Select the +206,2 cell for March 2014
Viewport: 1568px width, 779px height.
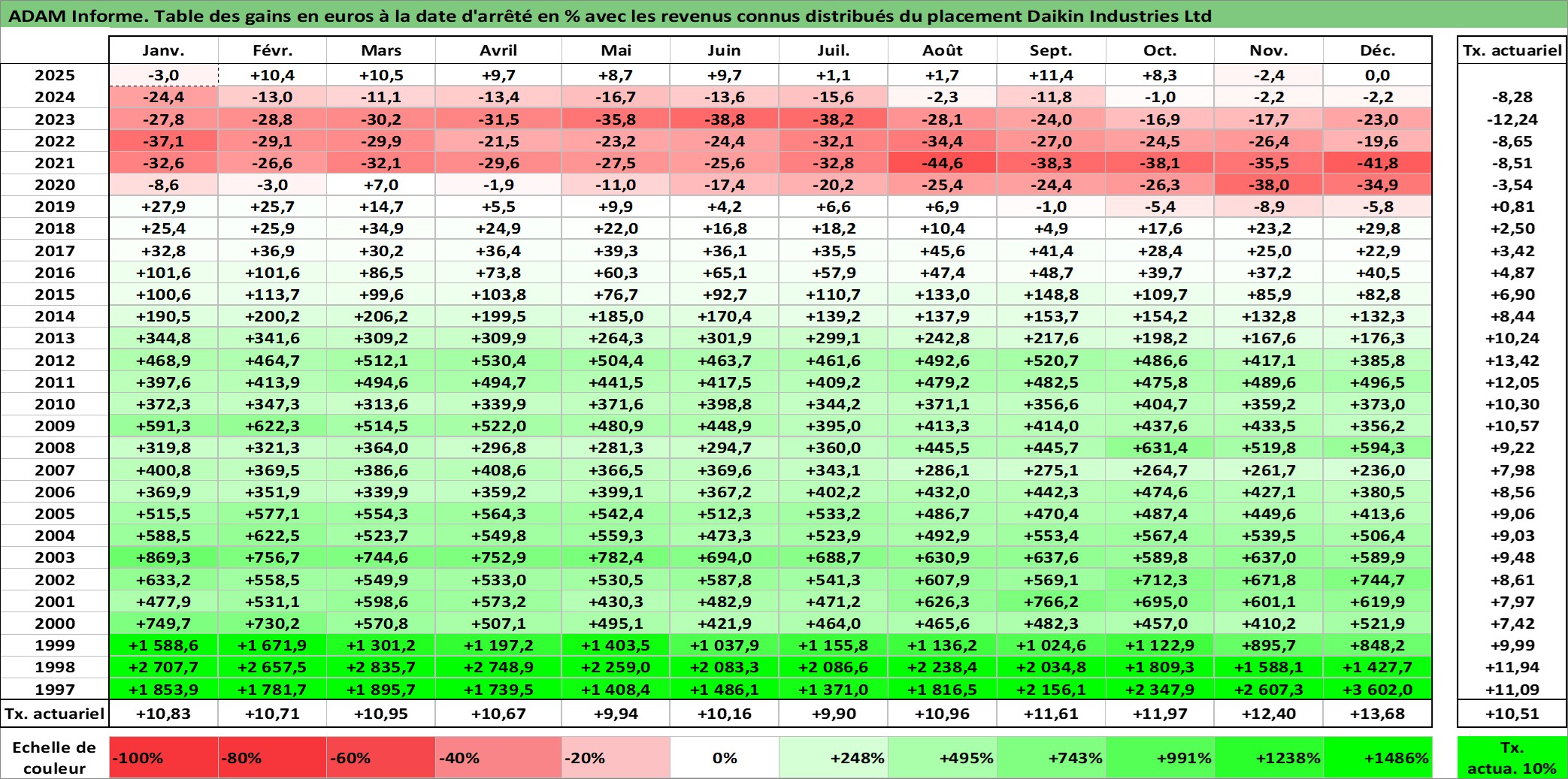coord(381,316)
